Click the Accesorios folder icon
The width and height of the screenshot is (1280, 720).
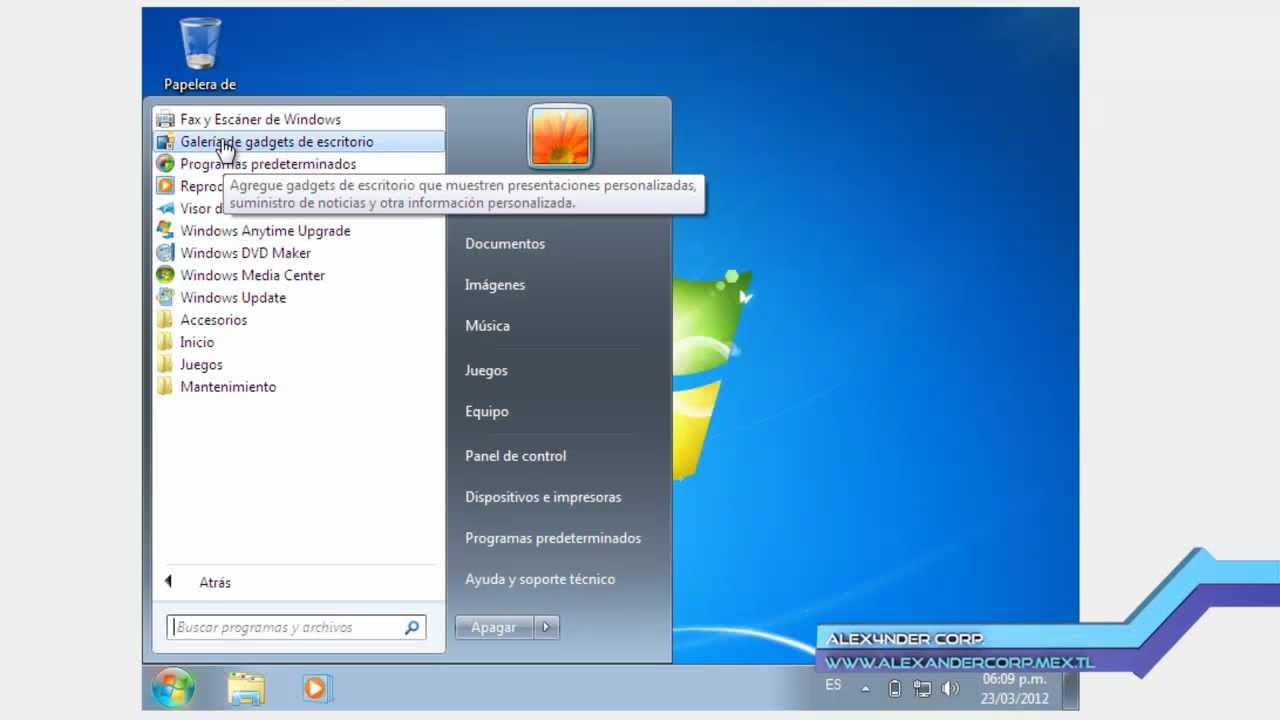(165, 320)
